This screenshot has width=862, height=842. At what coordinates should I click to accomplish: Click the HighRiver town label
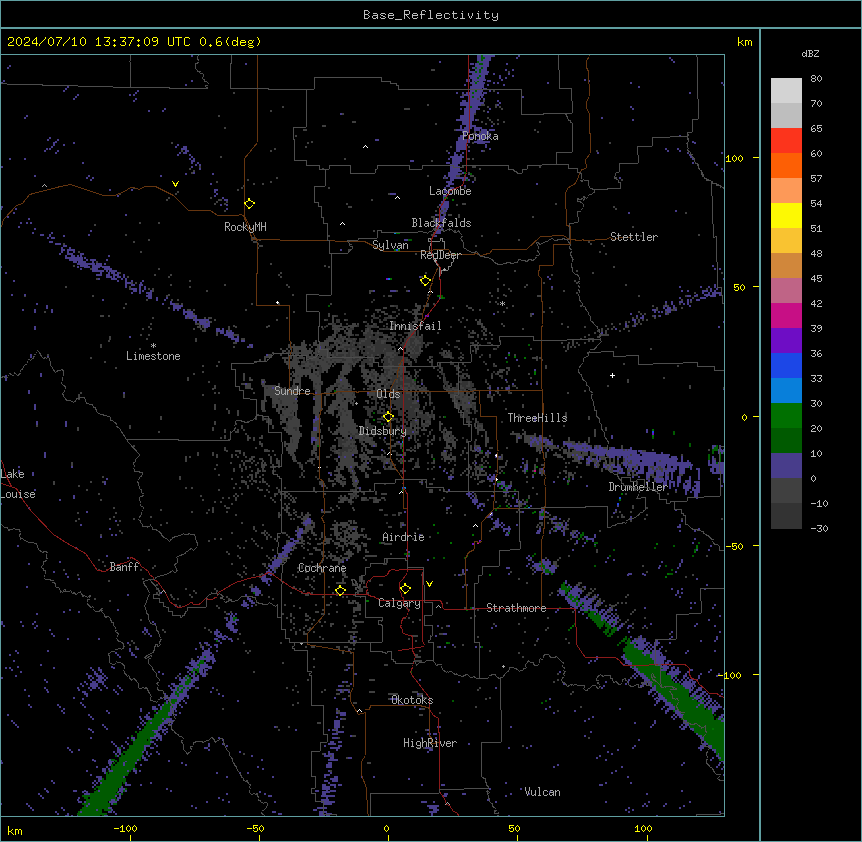tap(430, 743)
